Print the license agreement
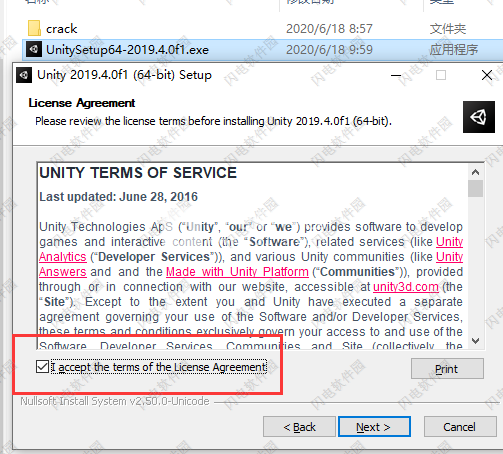The width and height of the screenshot is (503, 454). tap(447, 368)
